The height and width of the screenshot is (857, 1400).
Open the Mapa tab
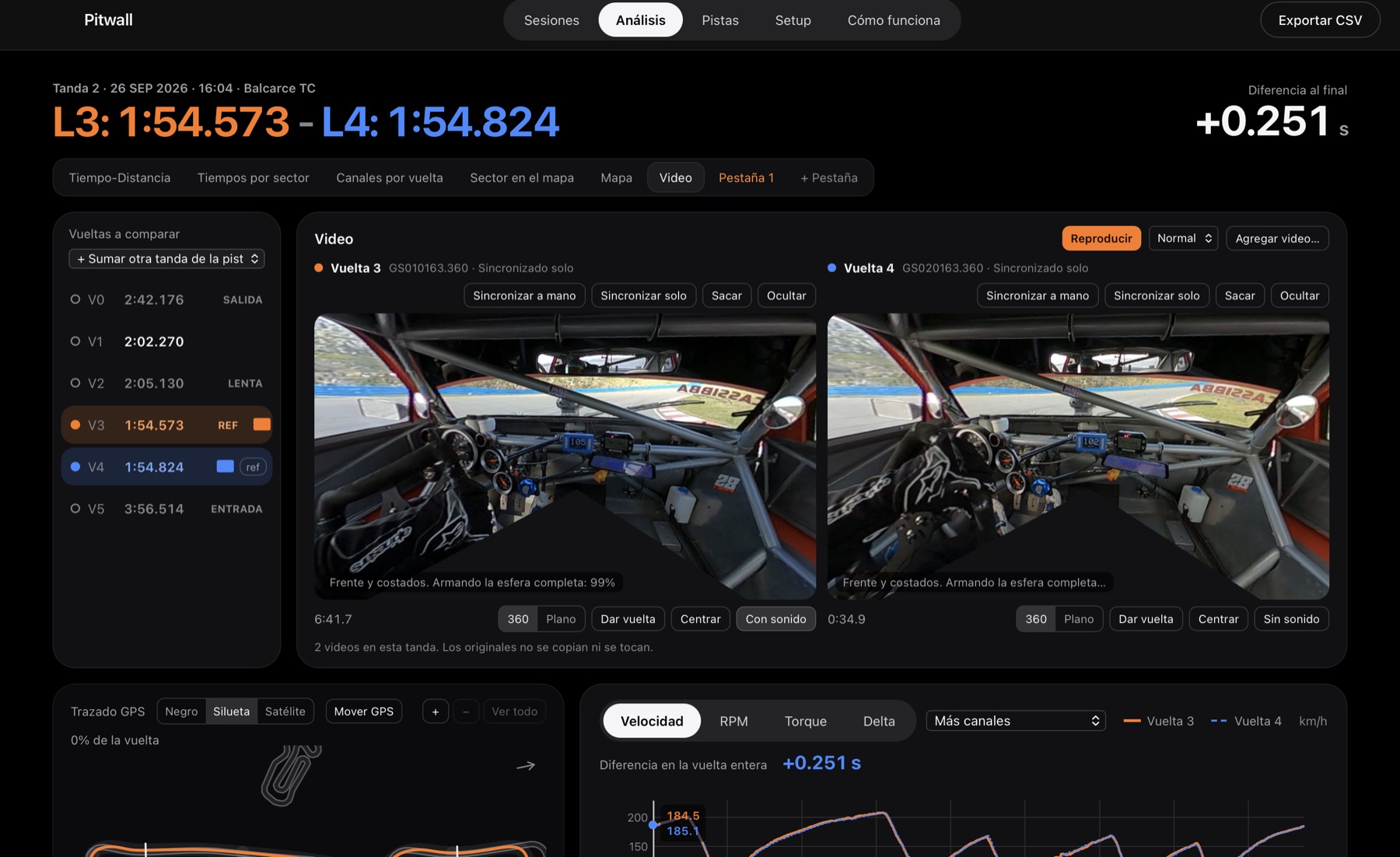point(616,178)
